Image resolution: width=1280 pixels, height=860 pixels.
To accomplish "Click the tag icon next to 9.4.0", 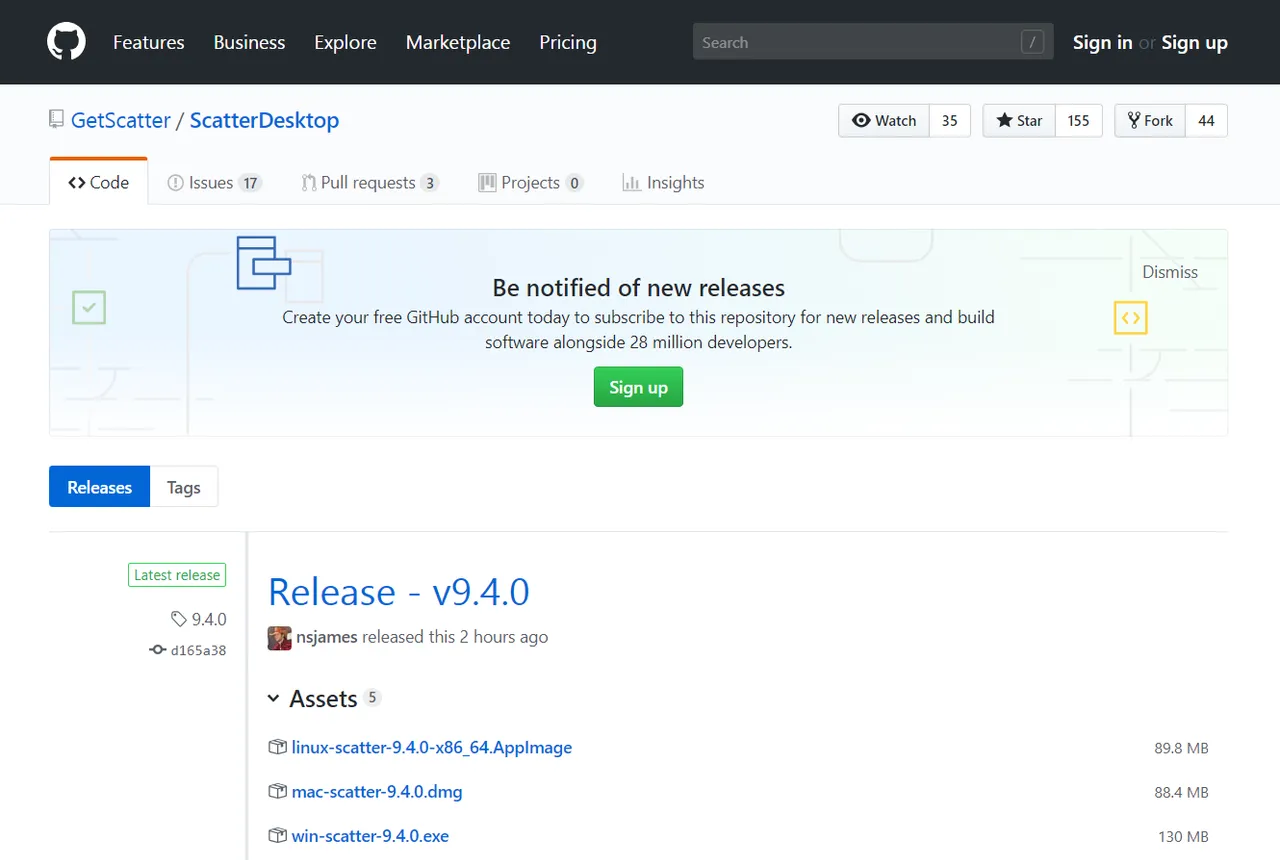I will tap(178, 619).
